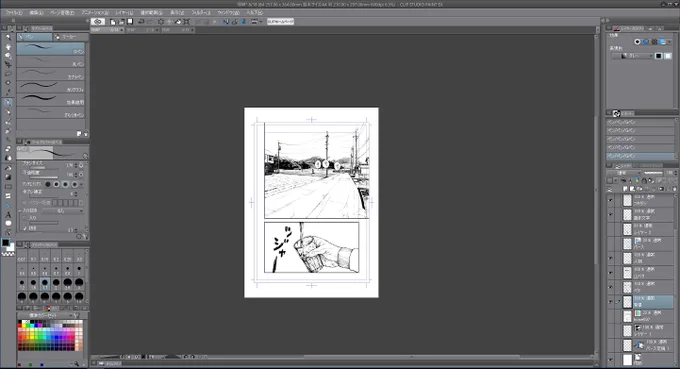Viewport: 680px width, 369px height.
Task: Click the main (black) drawing color swatch
Action: (x=5, y=243)
